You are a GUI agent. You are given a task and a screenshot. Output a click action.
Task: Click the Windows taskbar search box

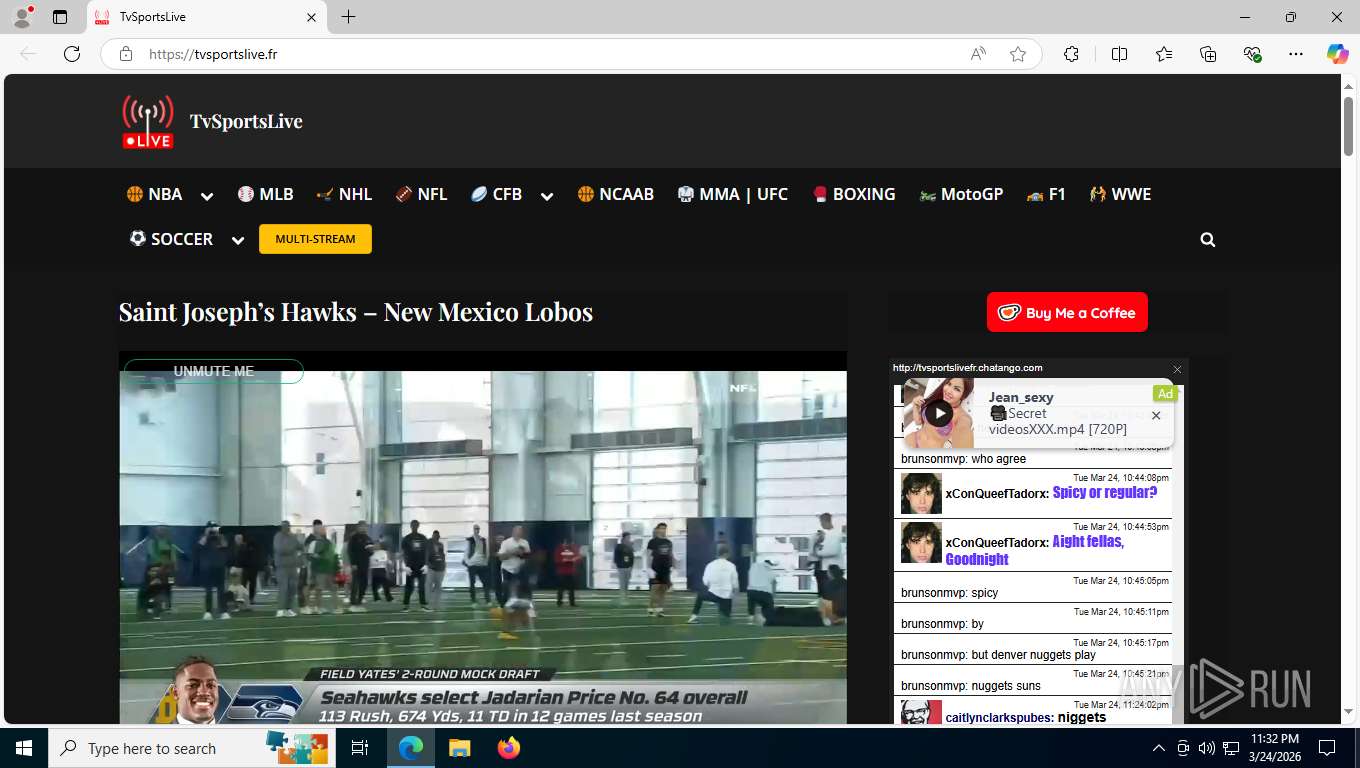[192, 748]
